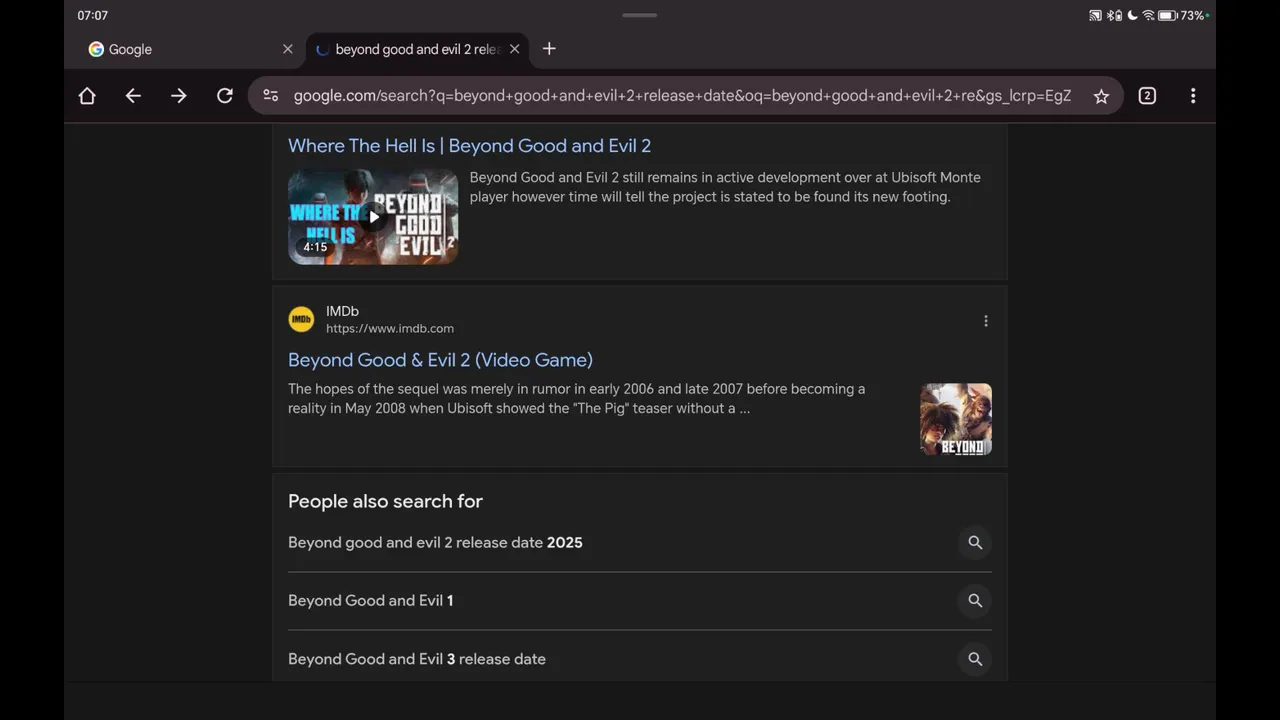Viewport: 1280px width, 720px height.
Task: Open Where The Hell Is video link
Action: pos(469,146)
